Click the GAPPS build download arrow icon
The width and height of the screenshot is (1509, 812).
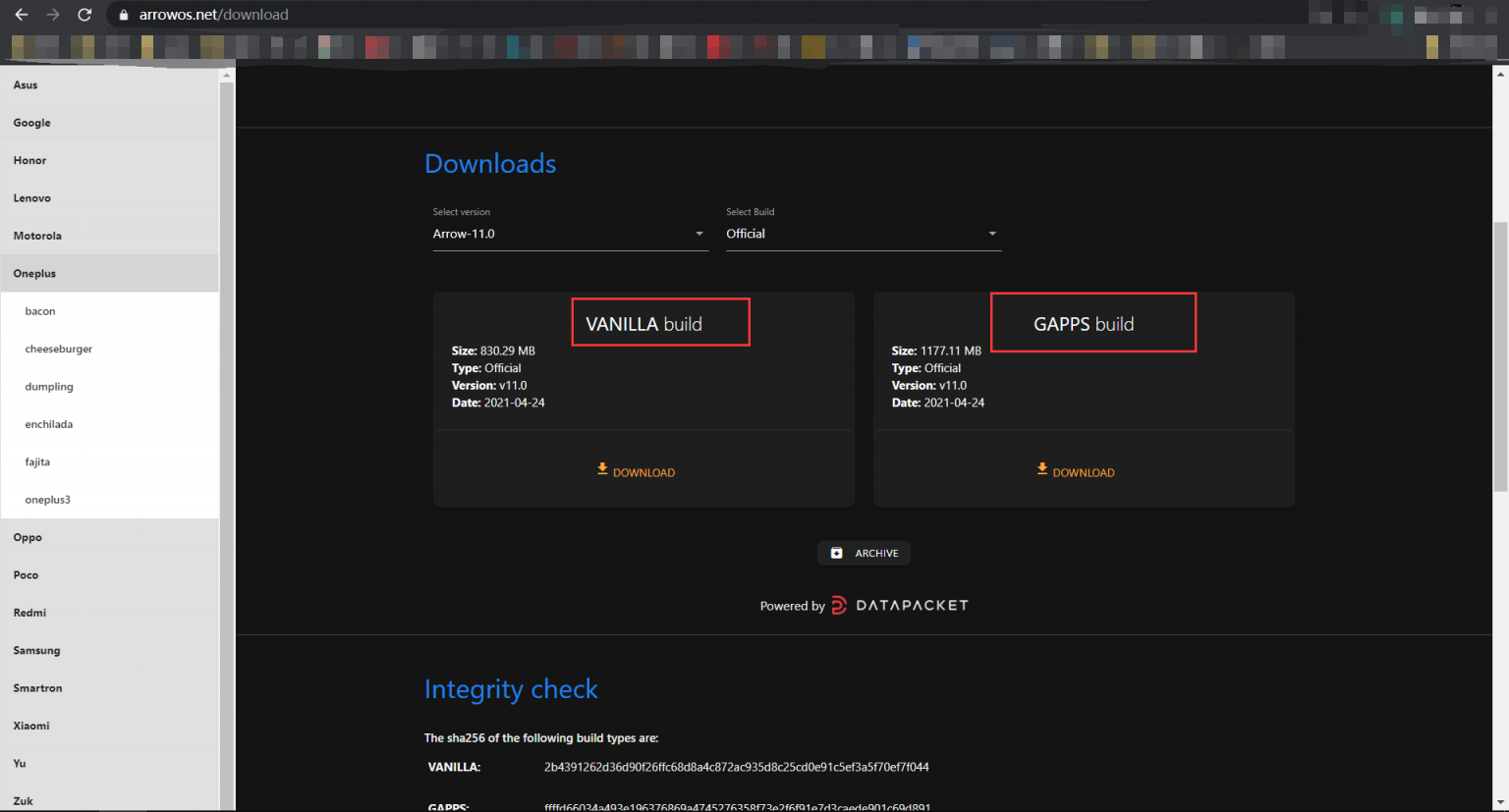[1042, 469]
